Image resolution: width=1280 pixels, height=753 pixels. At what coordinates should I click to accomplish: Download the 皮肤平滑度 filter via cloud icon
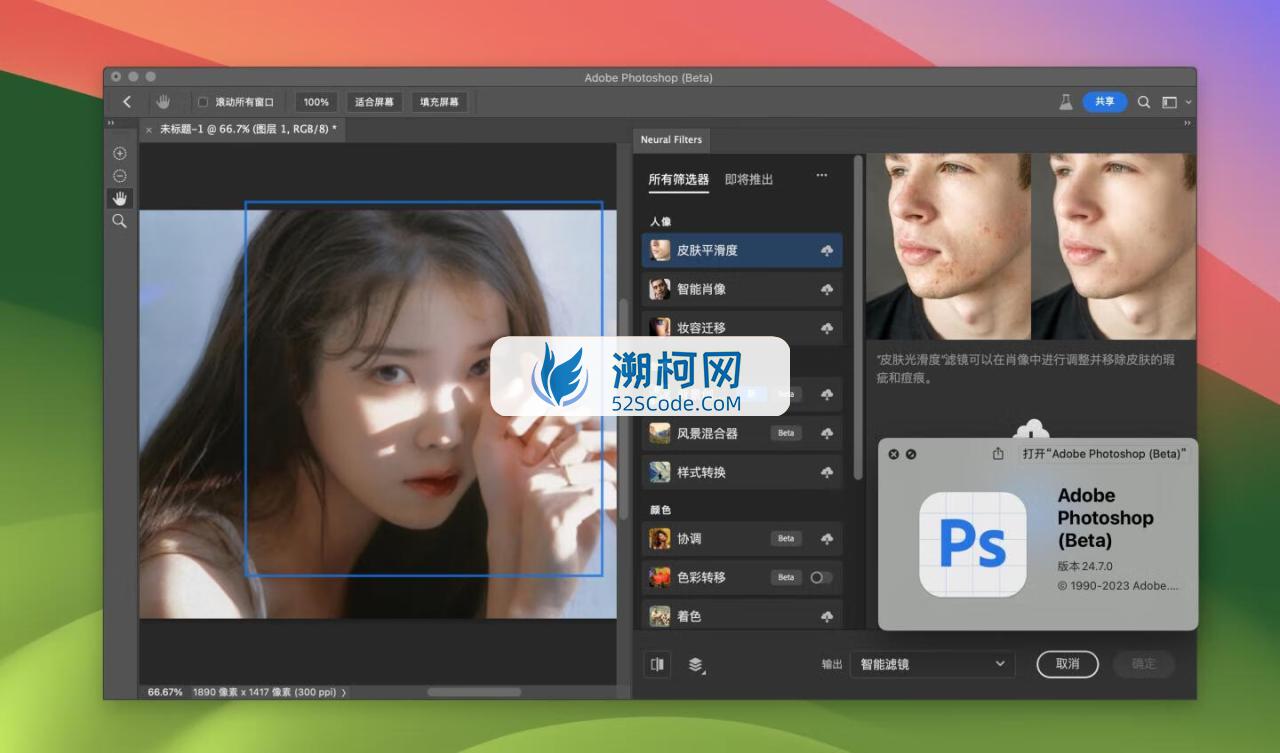827,251
